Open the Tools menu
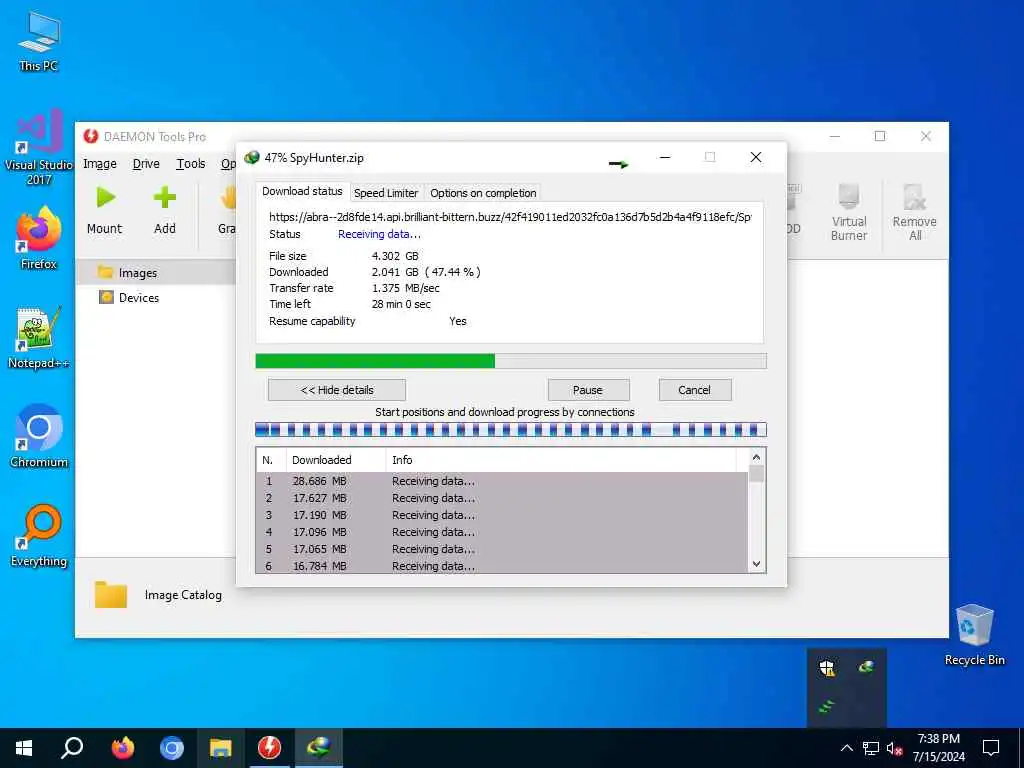This screenshot has height=768, width=1024. (191, 164)
